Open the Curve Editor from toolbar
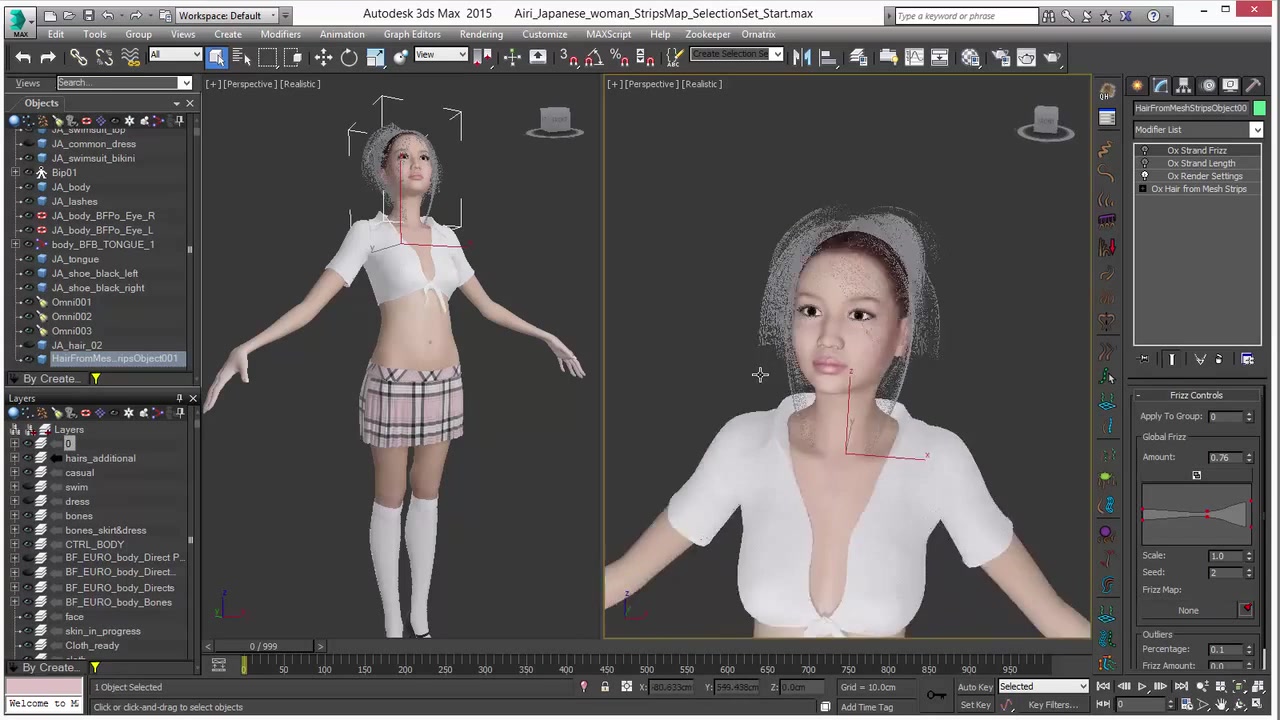The image size is (1280, 720). [914, 57]
